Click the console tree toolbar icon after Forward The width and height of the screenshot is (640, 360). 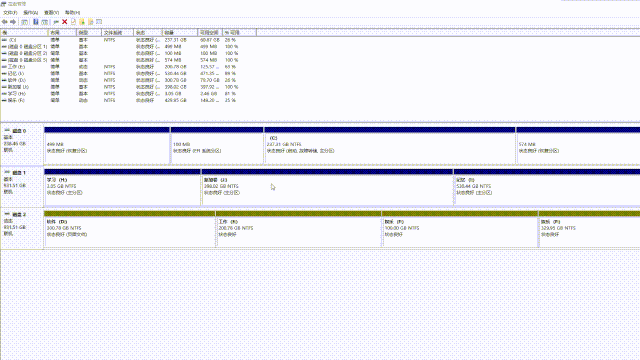pyautogui.click(x=24, y=22)
